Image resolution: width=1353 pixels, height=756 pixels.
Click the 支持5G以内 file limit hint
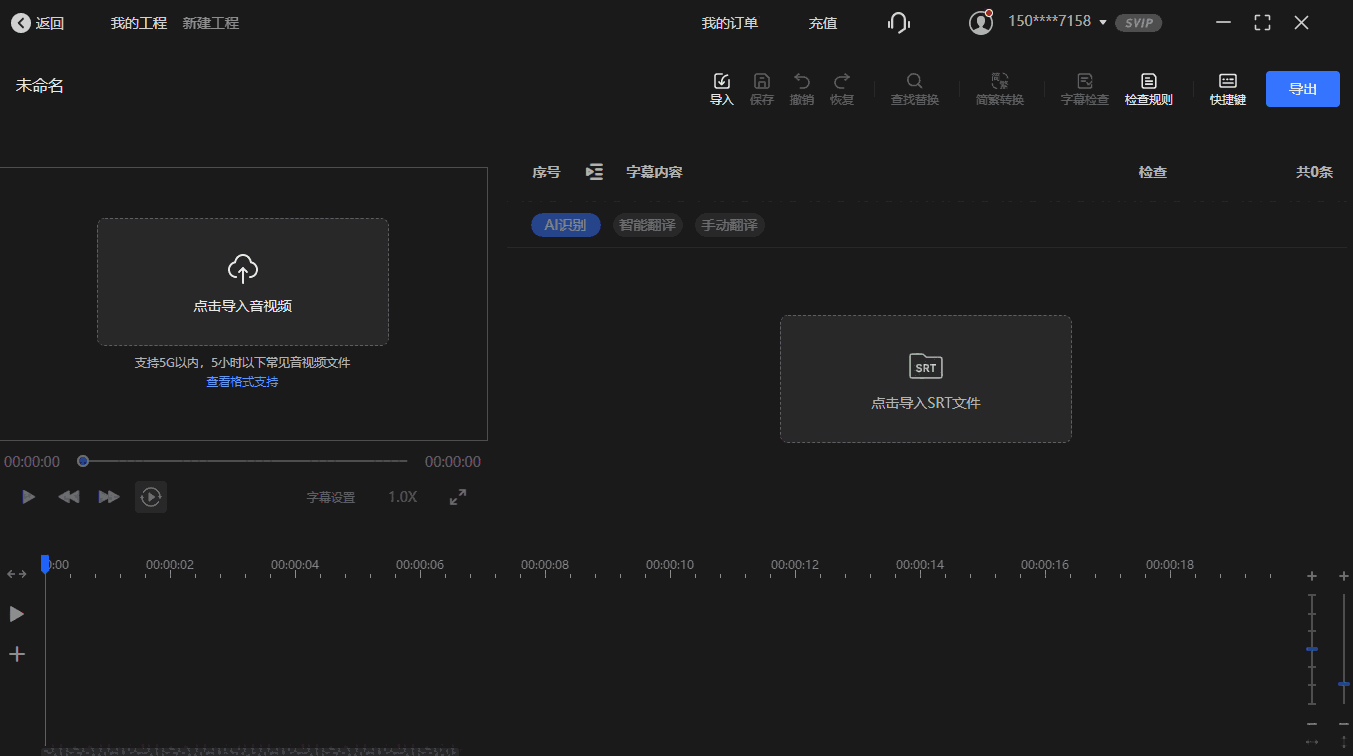pos(243,362)
